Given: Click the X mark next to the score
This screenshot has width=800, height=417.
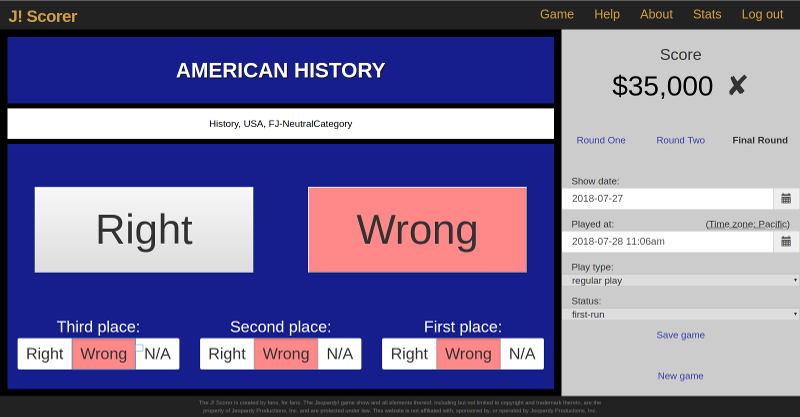Looking at the screenshot, I should [x=737, y=87].
